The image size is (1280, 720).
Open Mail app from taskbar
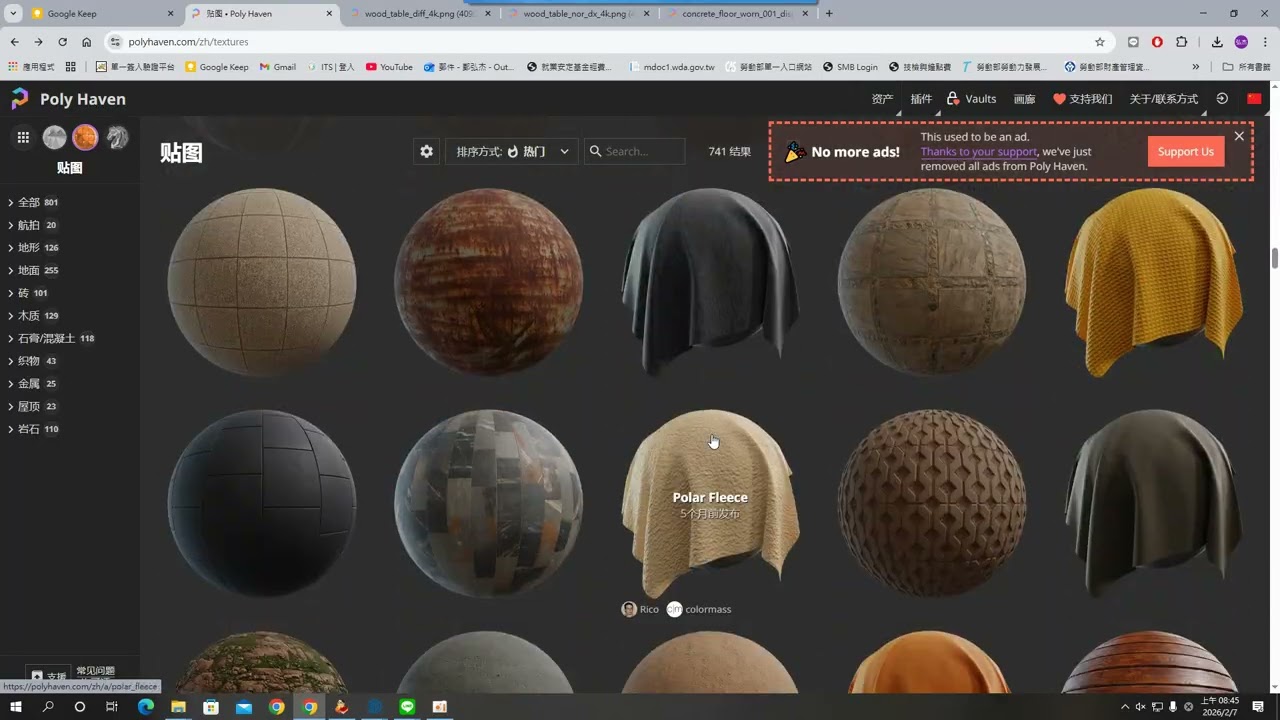pyautogui.click(x=244, y=707)
